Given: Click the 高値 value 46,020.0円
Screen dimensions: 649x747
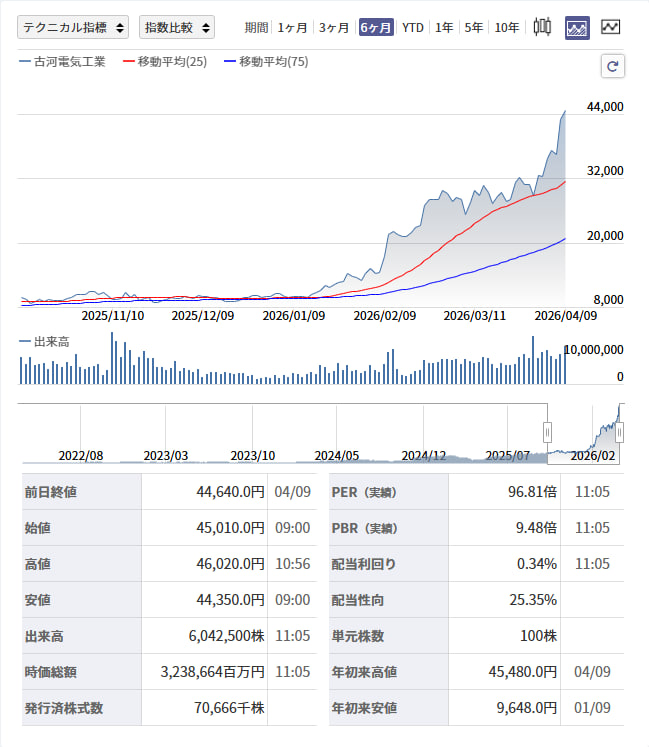Looking at the screenshot, I should [x=231, y=564].
